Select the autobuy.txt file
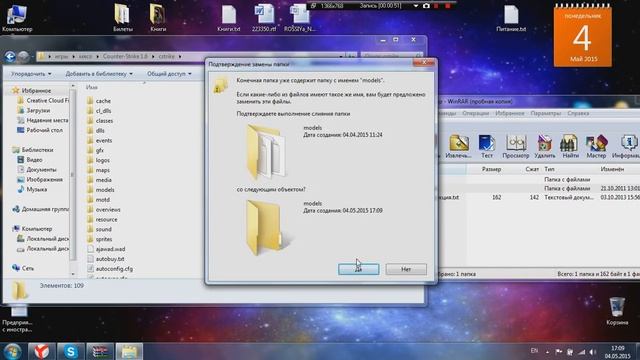Viewport: 640px width, 360px height. [x=105, y=259]
